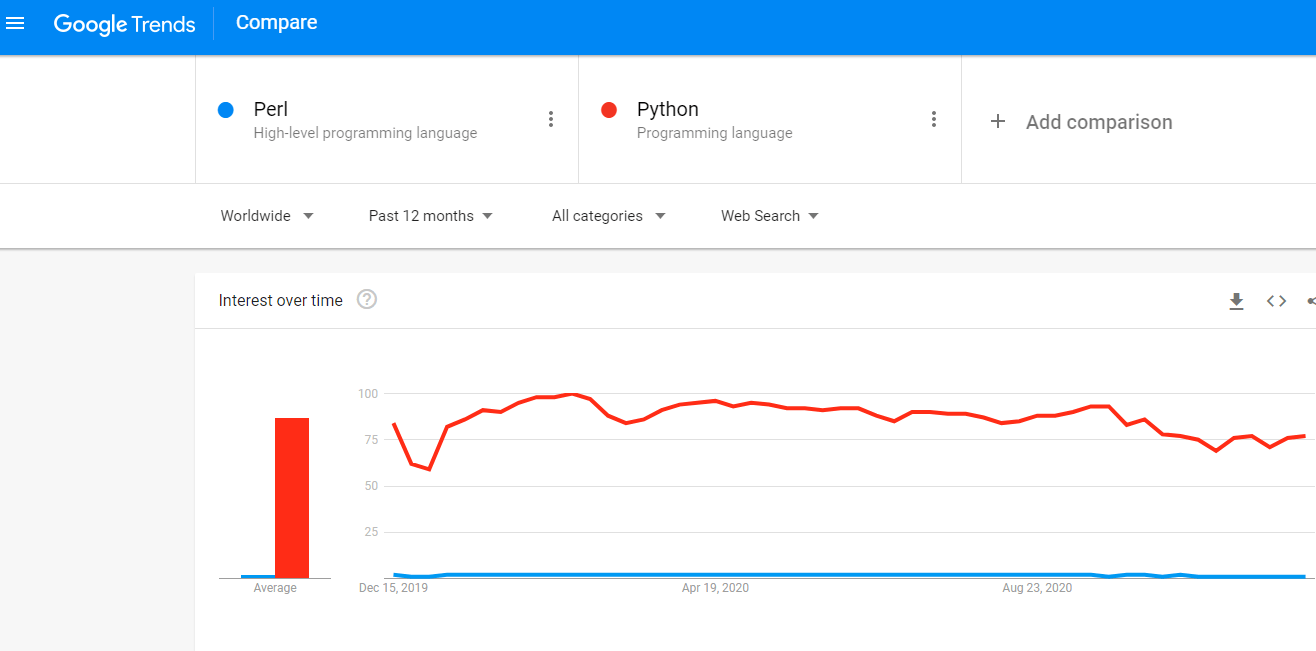Open Perl term options menu
Image resolution: width=1316 pixels, height=651 pixels.
(x=550, y=120)
